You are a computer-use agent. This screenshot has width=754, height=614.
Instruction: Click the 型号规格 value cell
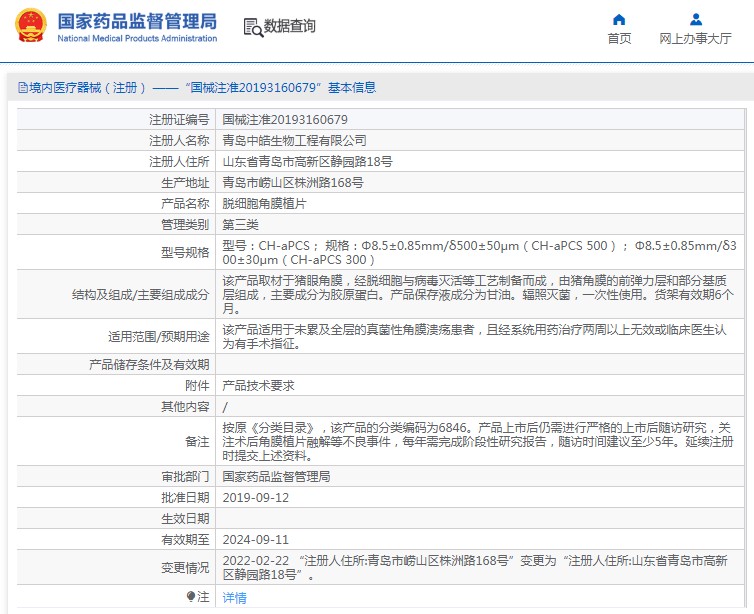[479, 252]
